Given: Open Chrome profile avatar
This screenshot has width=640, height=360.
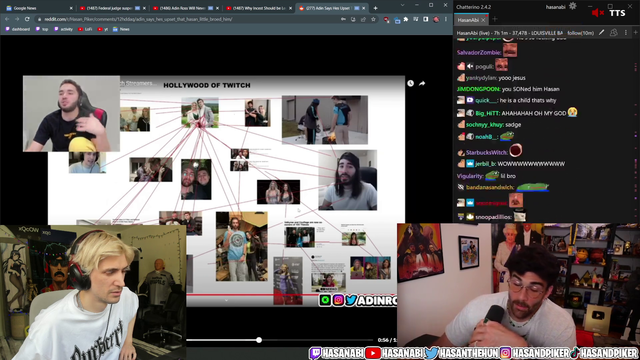Looking at the screenshot, I should (x=436, y=19).
